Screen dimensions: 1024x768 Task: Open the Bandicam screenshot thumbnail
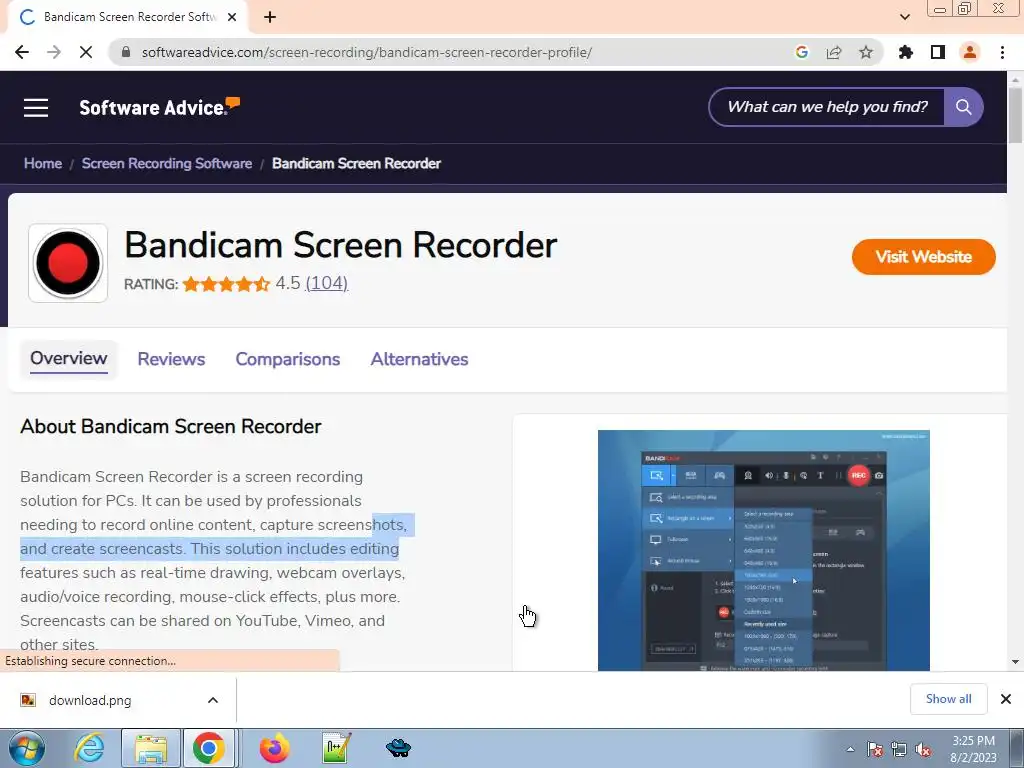coord(763,551)
